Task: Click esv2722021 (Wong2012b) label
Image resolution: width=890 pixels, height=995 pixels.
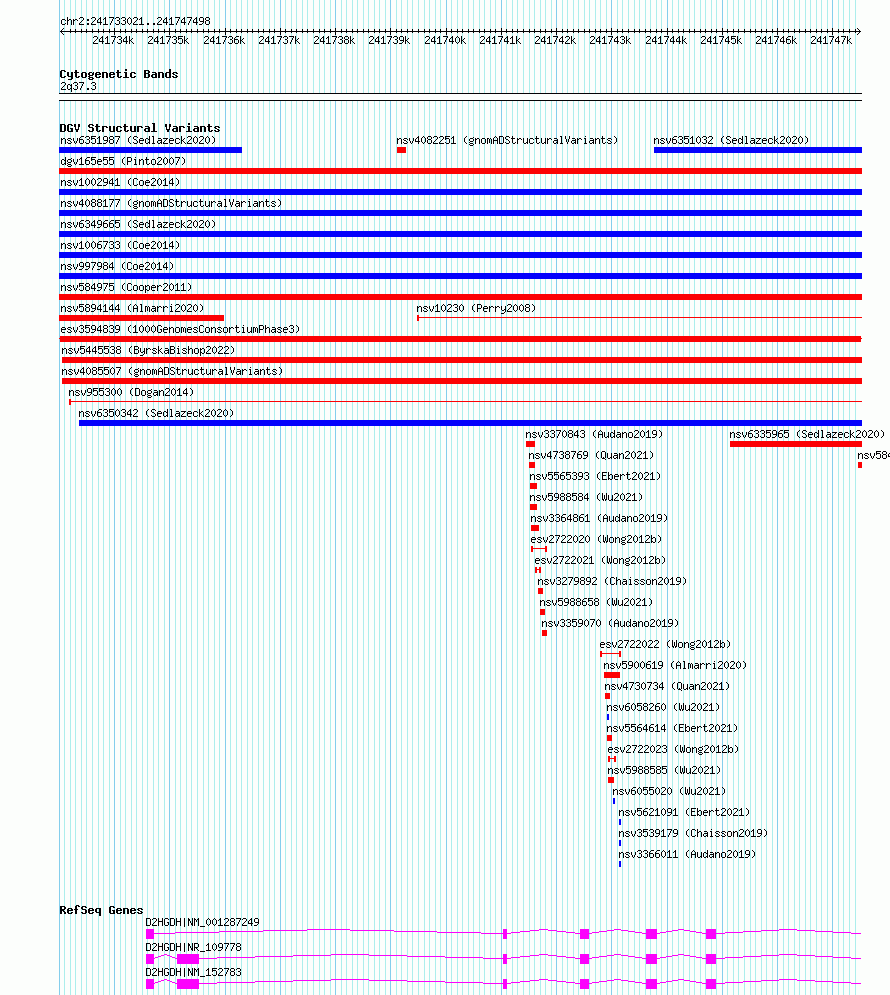Action: point(600,560)
